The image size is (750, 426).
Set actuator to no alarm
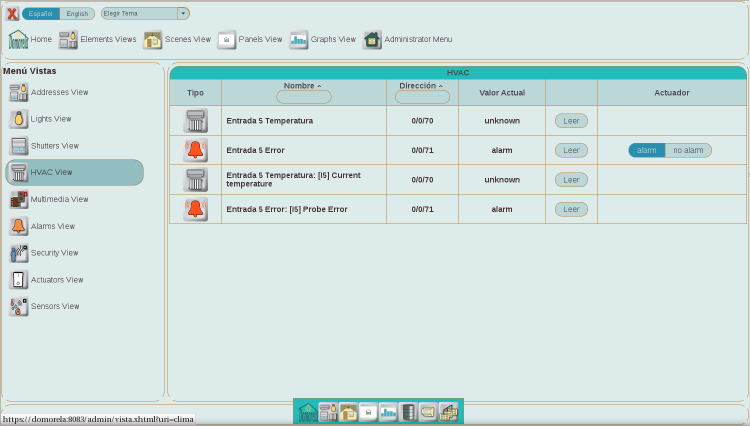pos(688,150)
